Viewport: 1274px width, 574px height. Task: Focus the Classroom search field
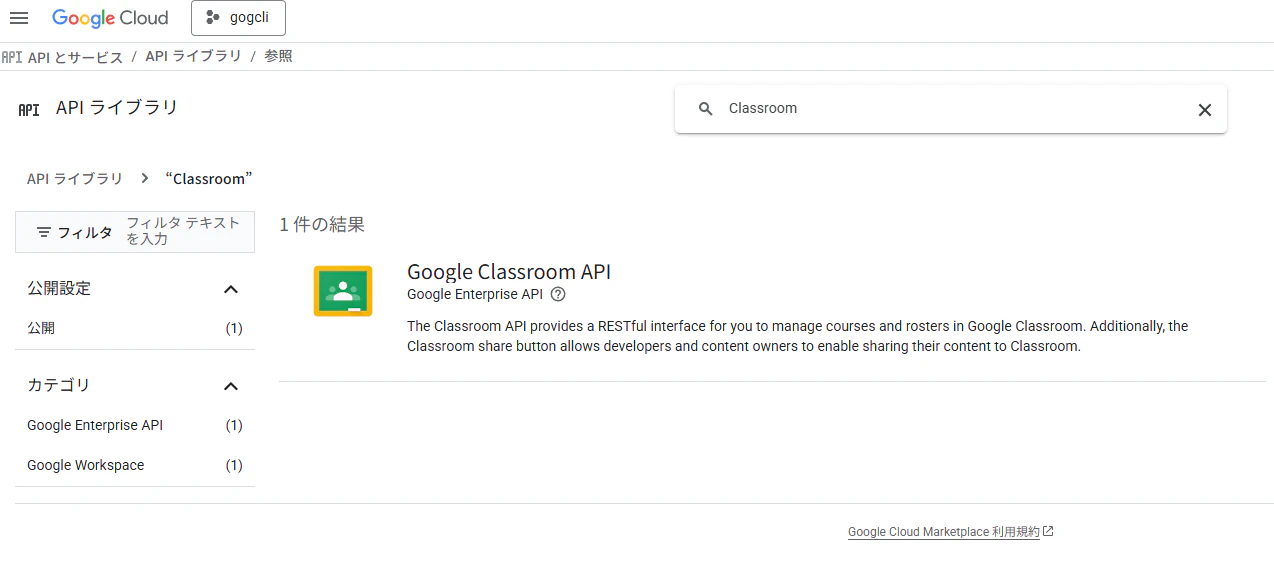pos(950,109)
